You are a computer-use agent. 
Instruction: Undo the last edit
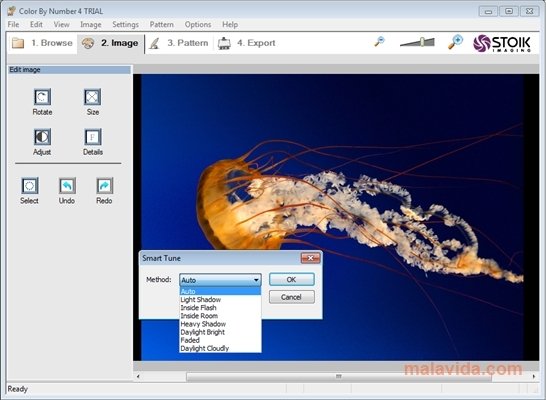point(67,186)
